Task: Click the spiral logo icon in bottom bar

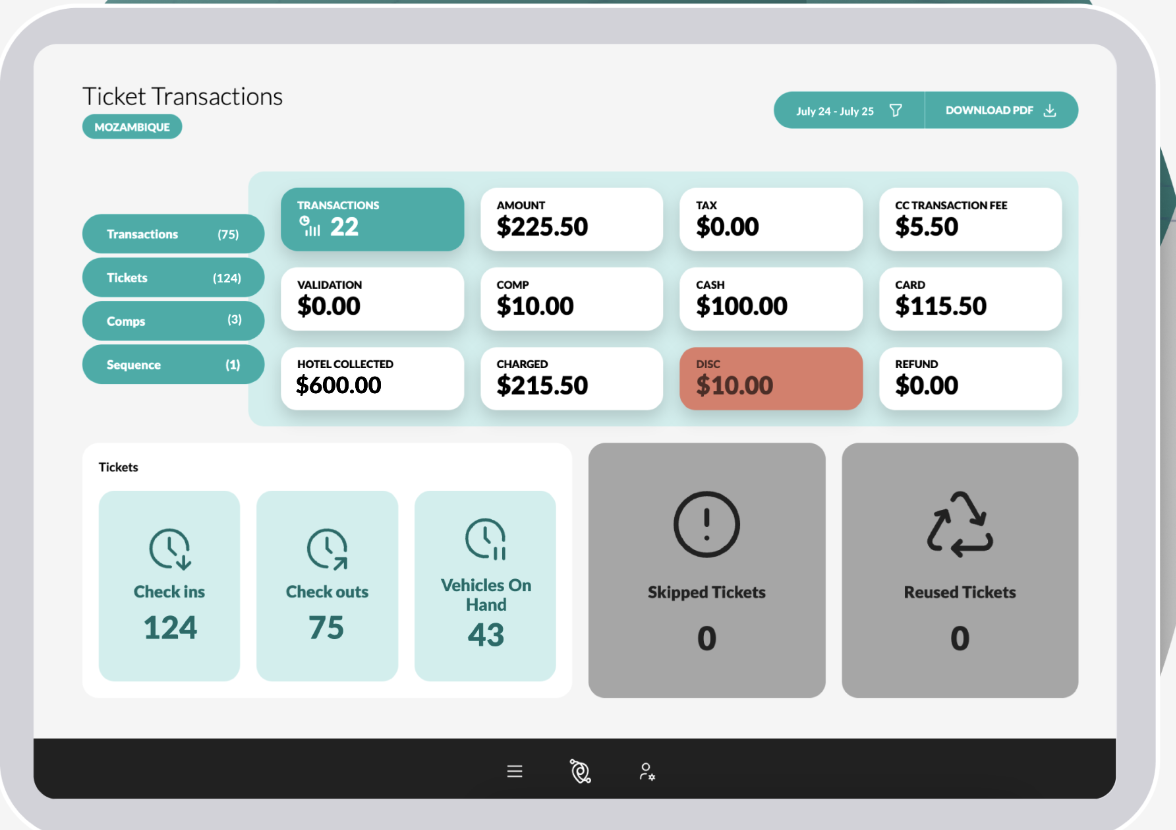Action: [580, 772]
